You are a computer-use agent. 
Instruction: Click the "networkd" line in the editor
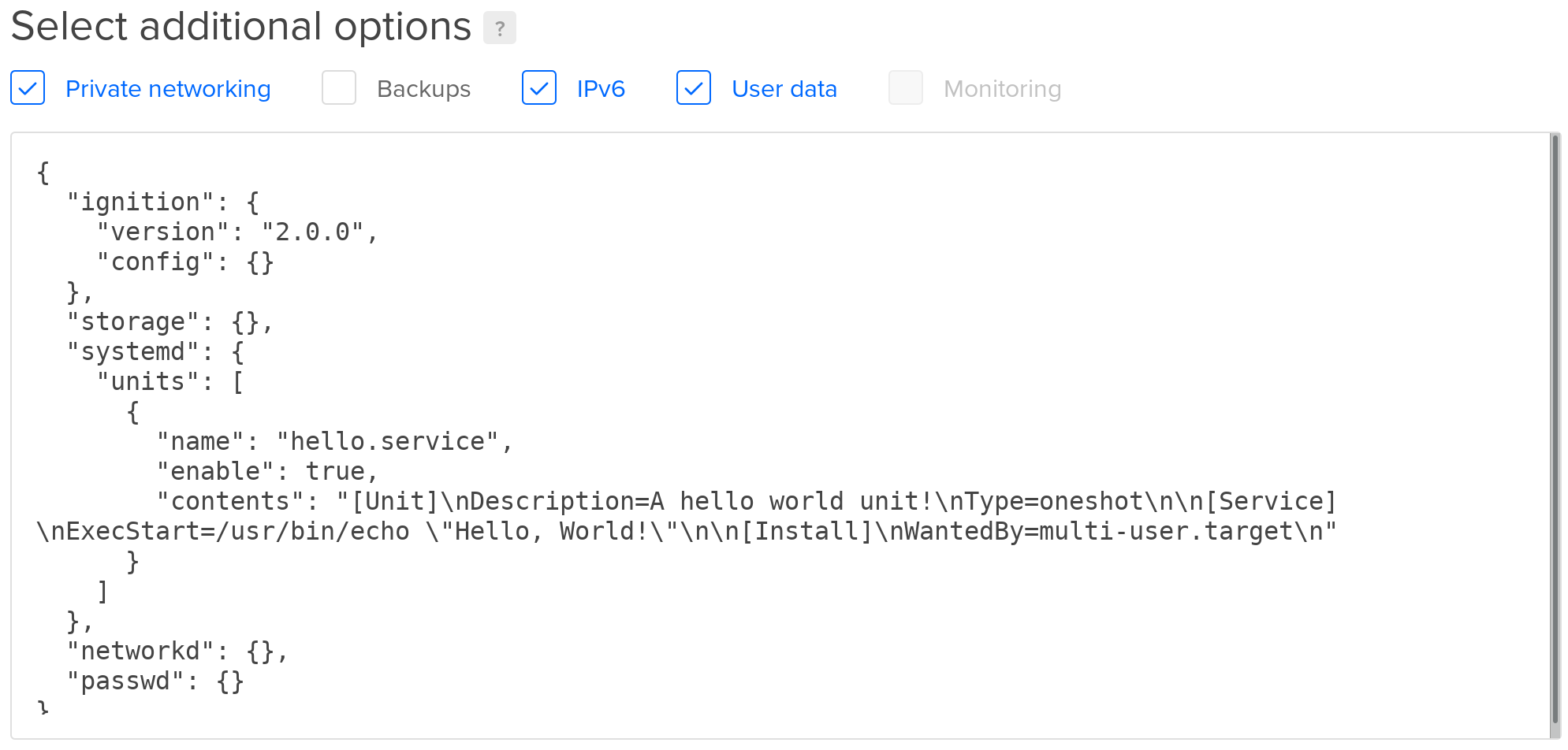tap(177, 652)
